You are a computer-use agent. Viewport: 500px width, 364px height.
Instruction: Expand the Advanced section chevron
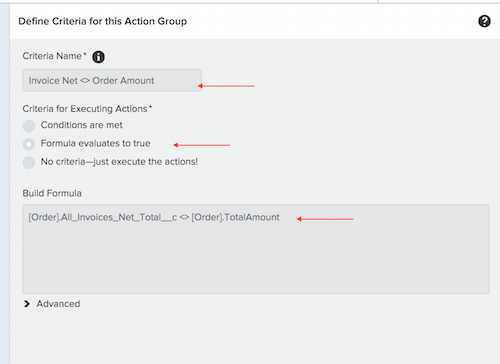click(27, 304)
